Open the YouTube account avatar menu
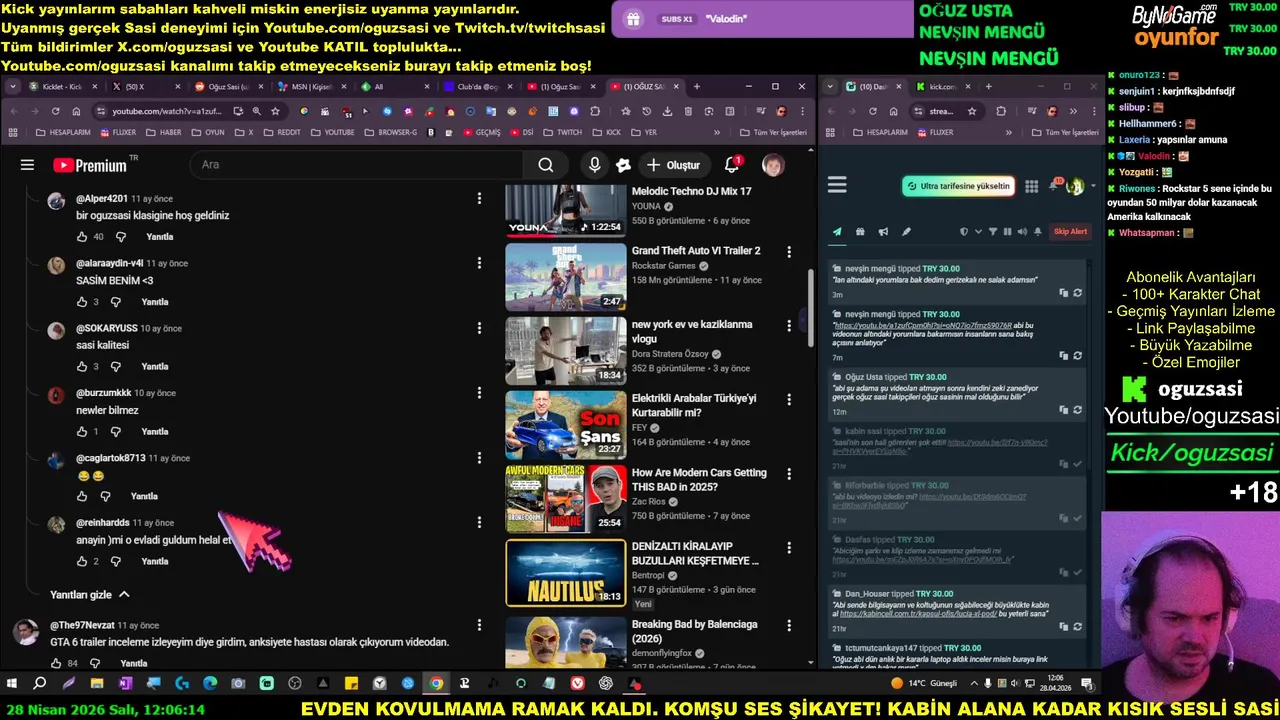The width and height of the screenshot is (1280, 720). pyautogui.click(x=773, y=165)
